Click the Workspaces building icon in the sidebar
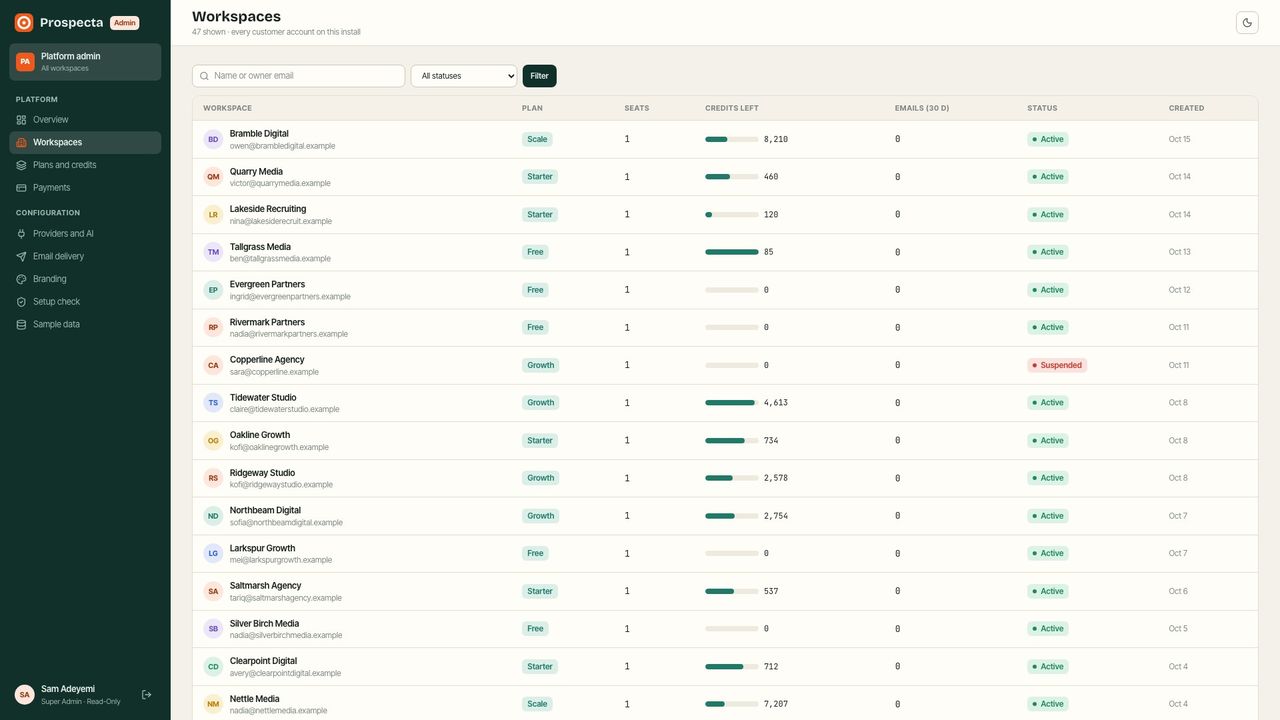Screen dimensions: 1280x720 (22, 143)
